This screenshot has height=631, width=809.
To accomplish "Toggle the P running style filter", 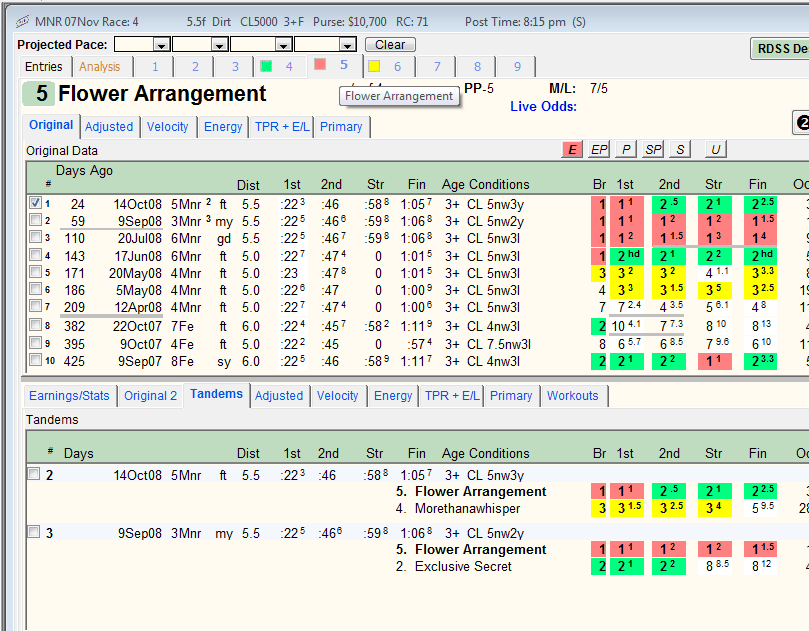I will (626, 150).
